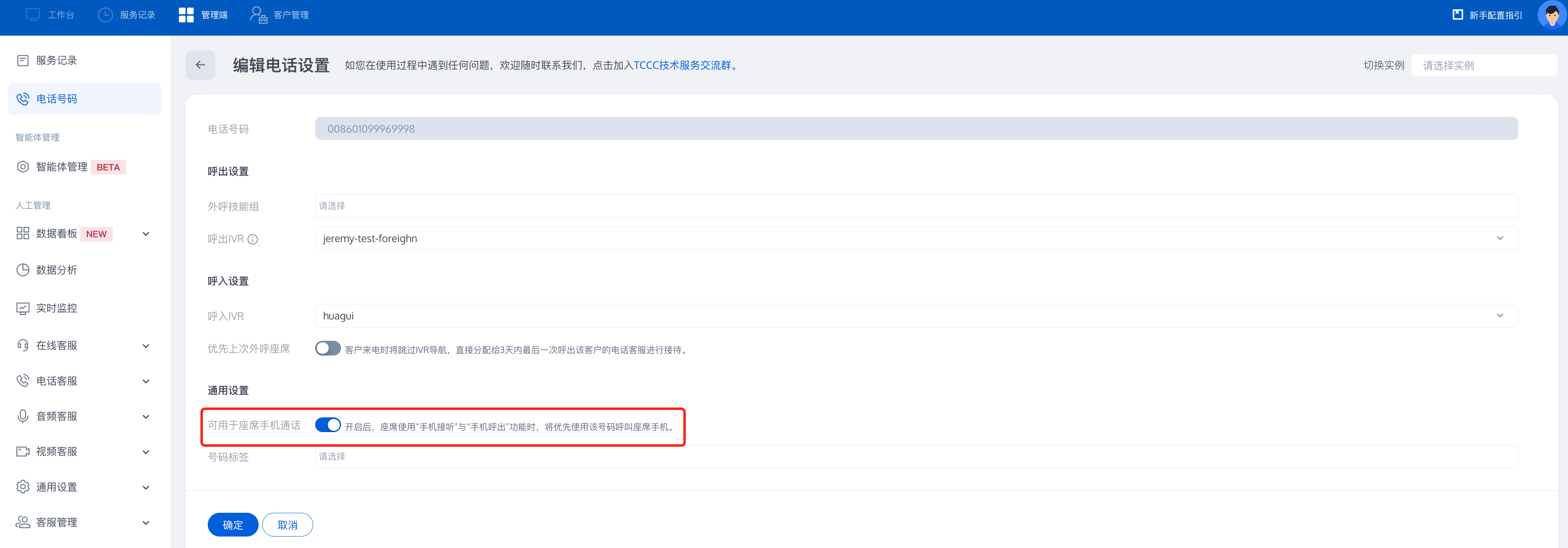This screenshot has width=1568, height=548.
Task: Expand the 客服管理 chevron
Action: coord(146,523)
